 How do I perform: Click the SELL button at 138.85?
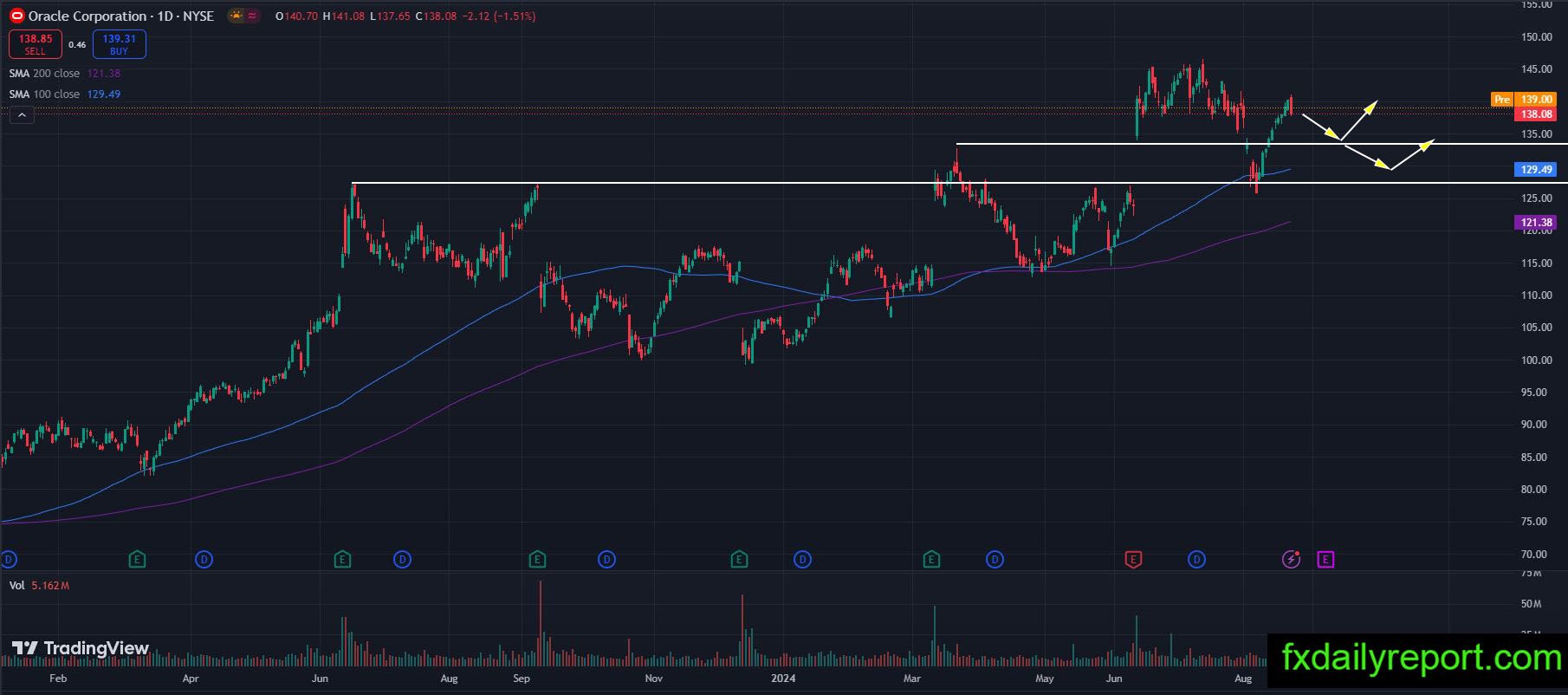(36, 44)
